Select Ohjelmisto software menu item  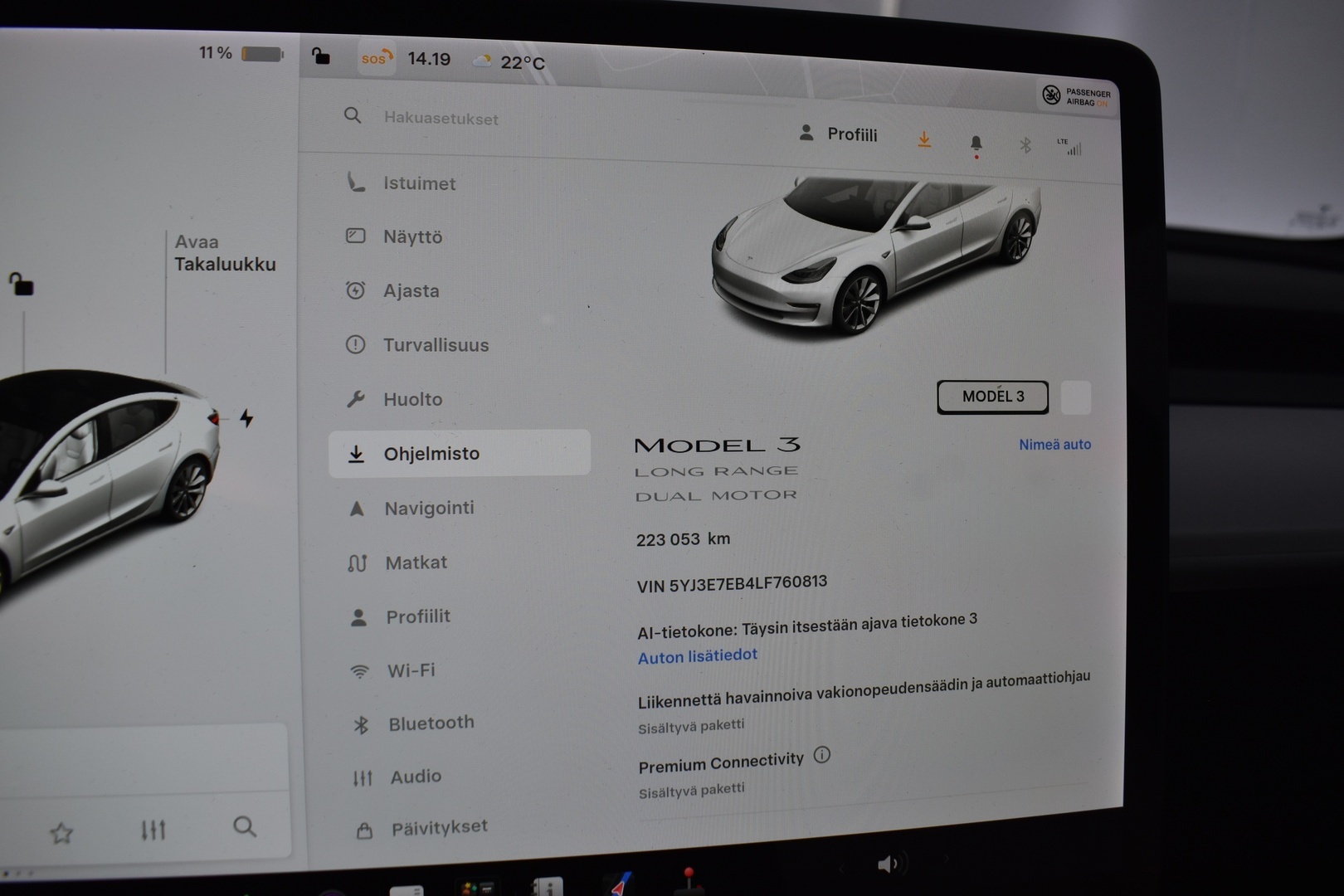[459, 453]
